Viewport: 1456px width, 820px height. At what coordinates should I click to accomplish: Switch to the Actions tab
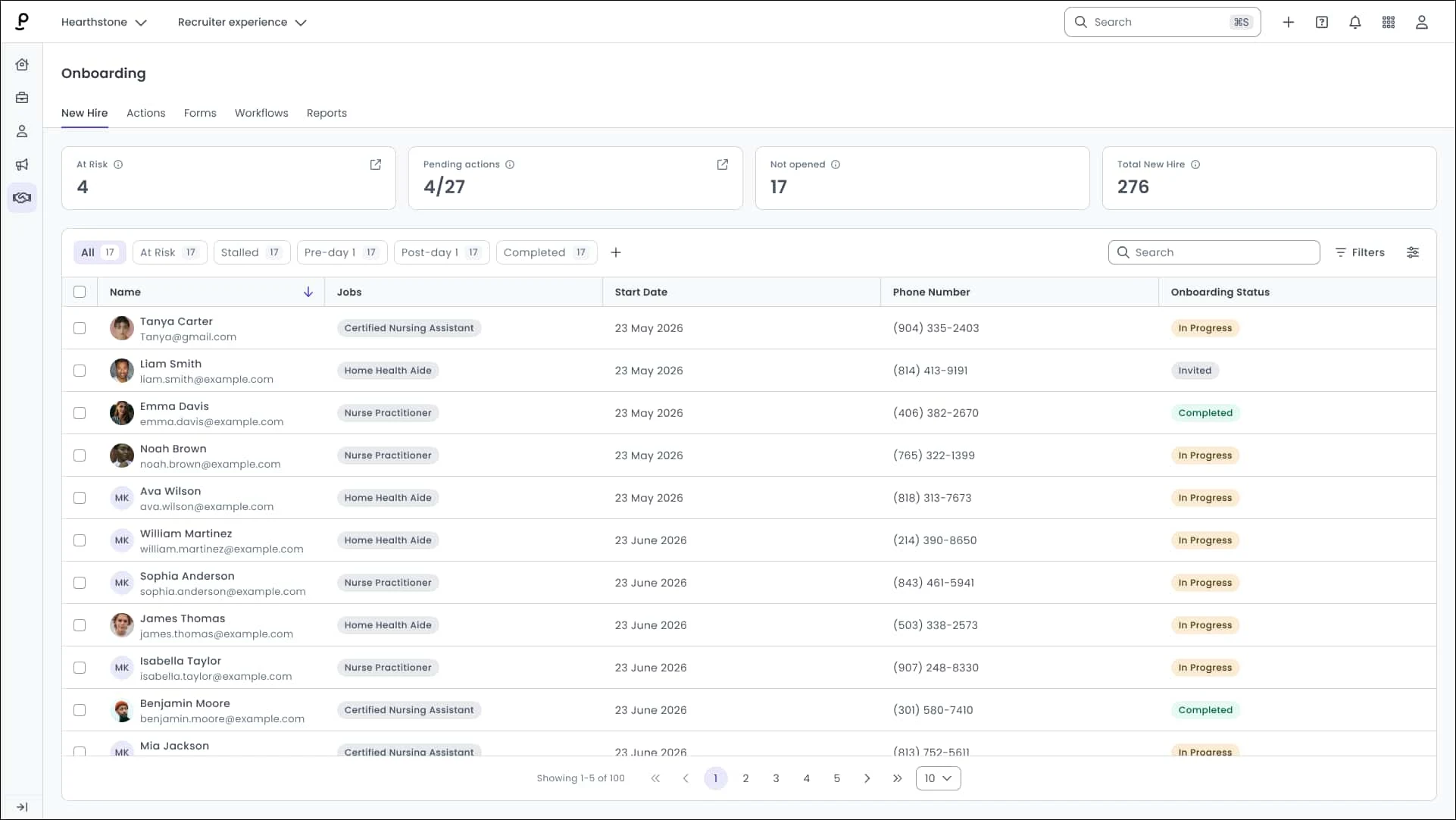point(145,113)
